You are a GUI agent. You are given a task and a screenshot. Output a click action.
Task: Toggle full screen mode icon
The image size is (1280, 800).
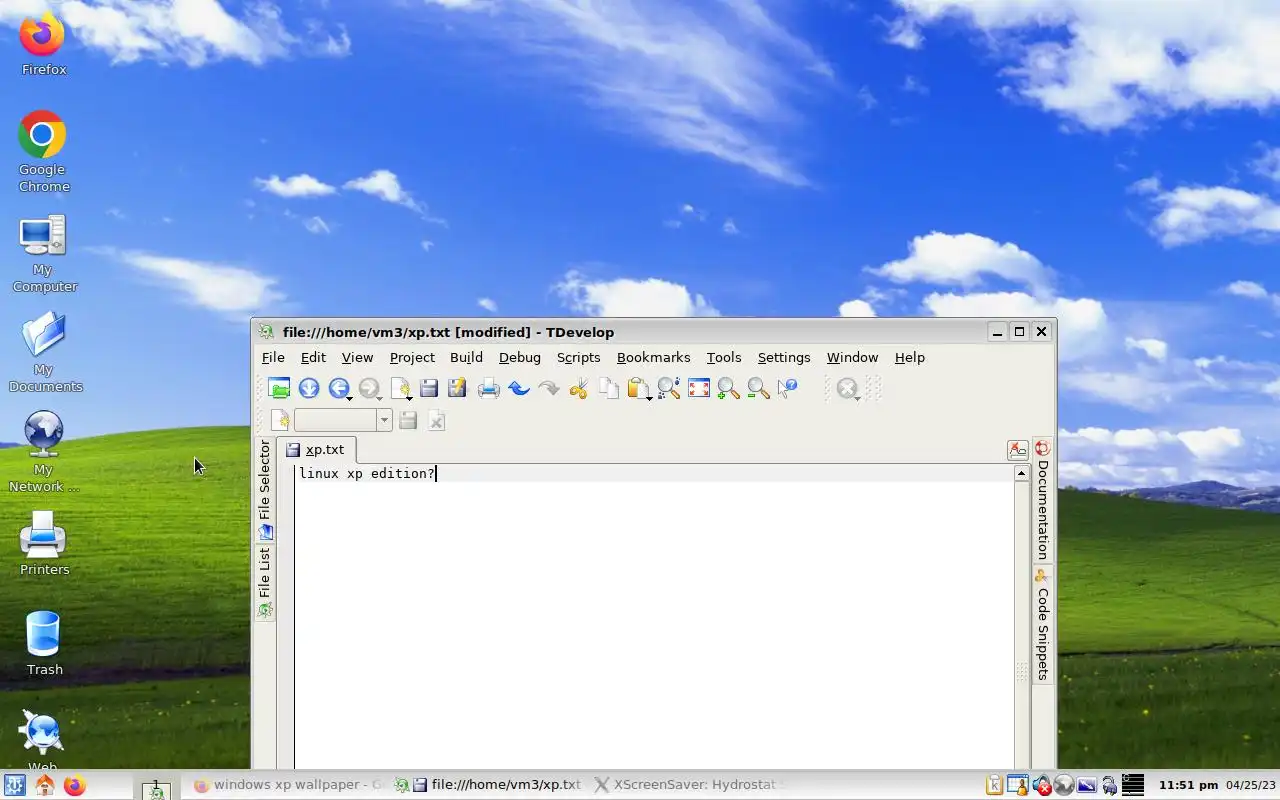(699, 388)
